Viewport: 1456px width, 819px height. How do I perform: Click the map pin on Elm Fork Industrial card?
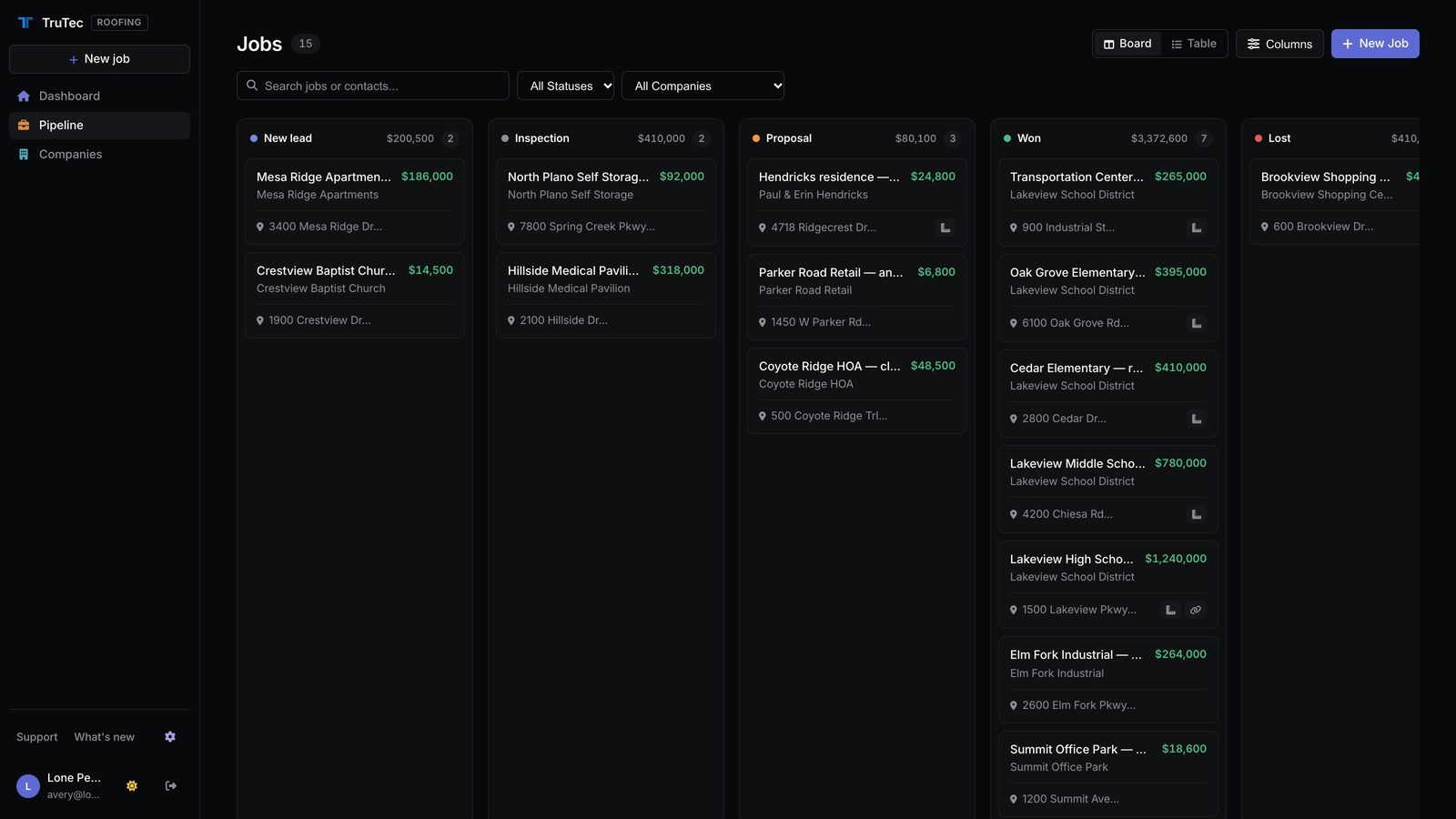[x=1014, y=706]
